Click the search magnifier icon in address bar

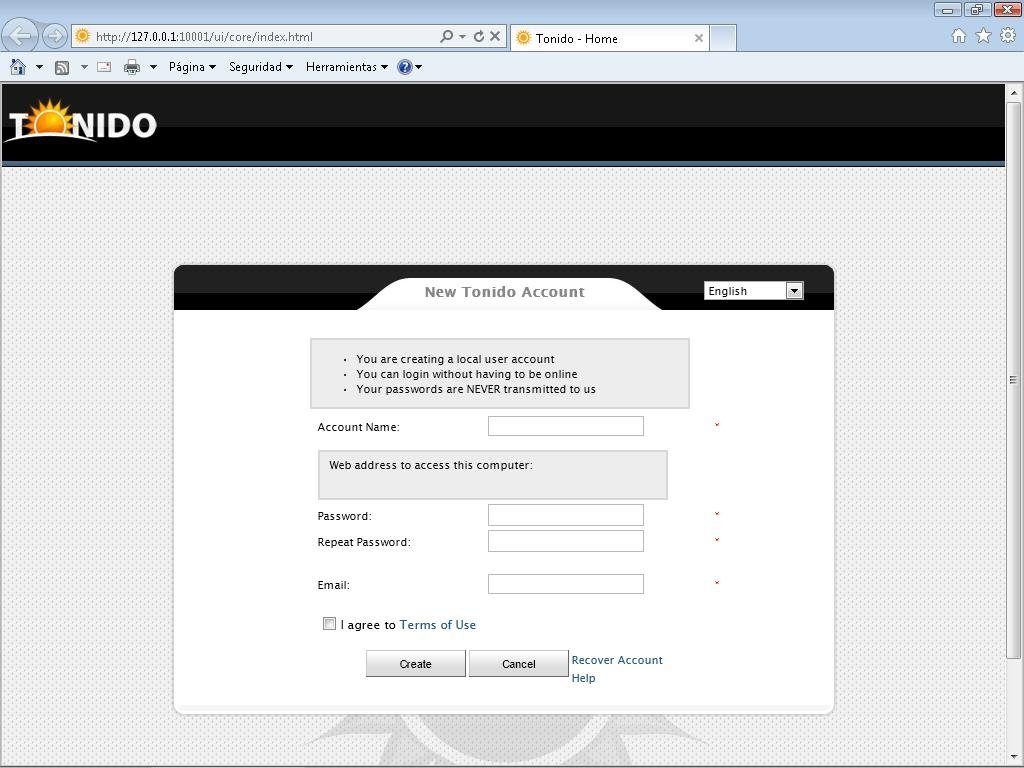click(x=446, y=37)
